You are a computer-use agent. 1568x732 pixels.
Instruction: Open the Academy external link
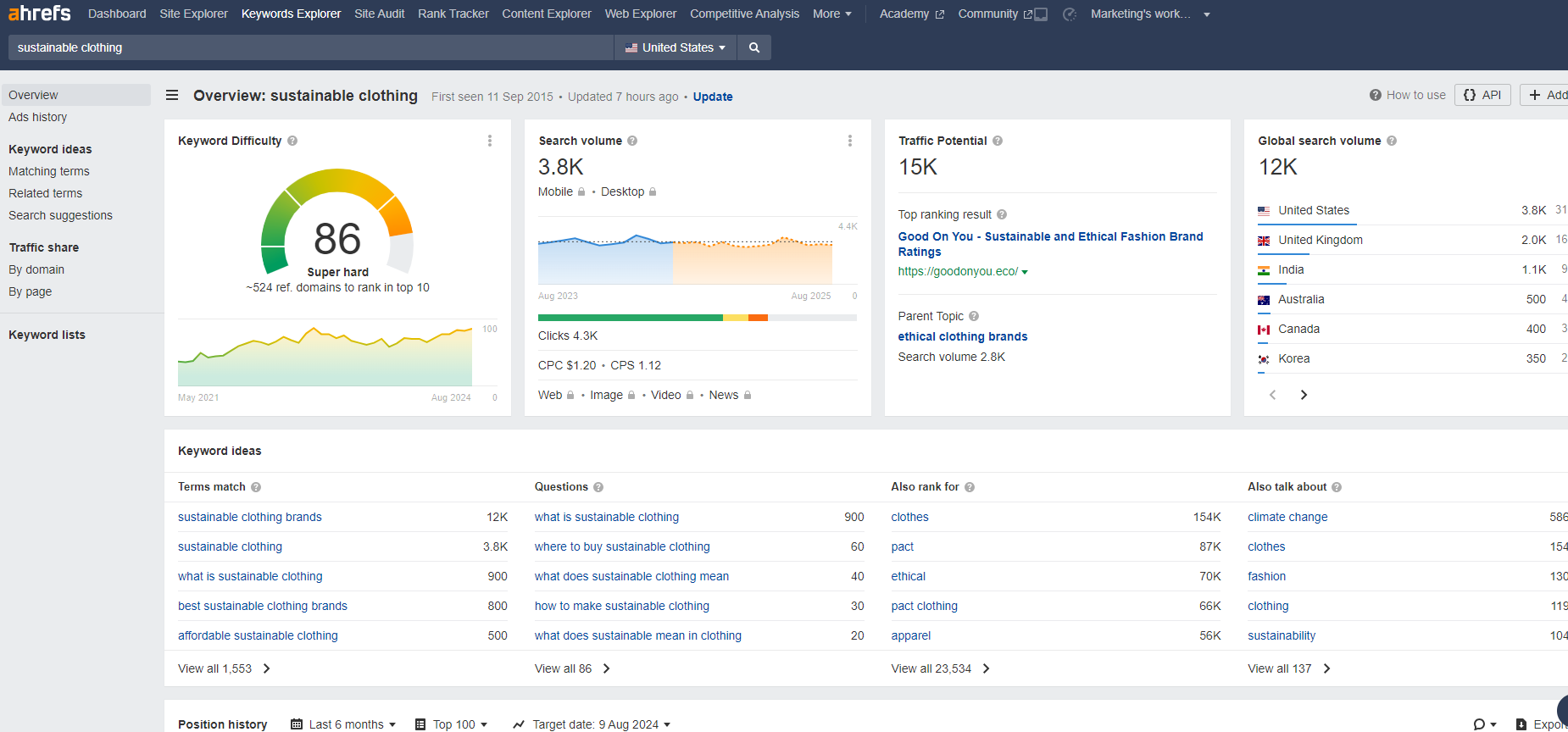pos(912,14)
